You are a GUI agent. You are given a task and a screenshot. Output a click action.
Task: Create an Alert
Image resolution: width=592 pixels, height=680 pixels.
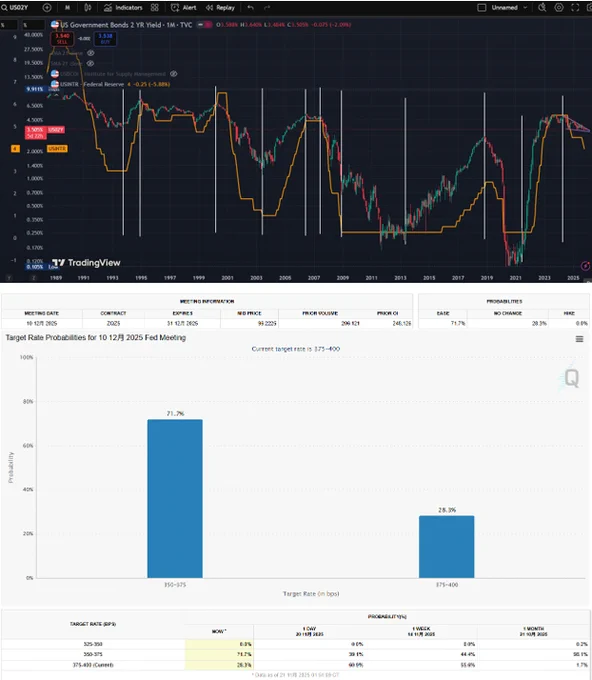183,7
